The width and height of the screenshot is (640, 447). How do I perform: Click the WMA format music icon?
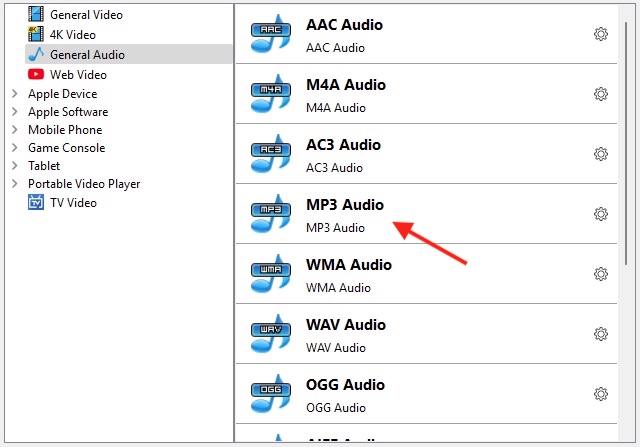tap(271, 274)
